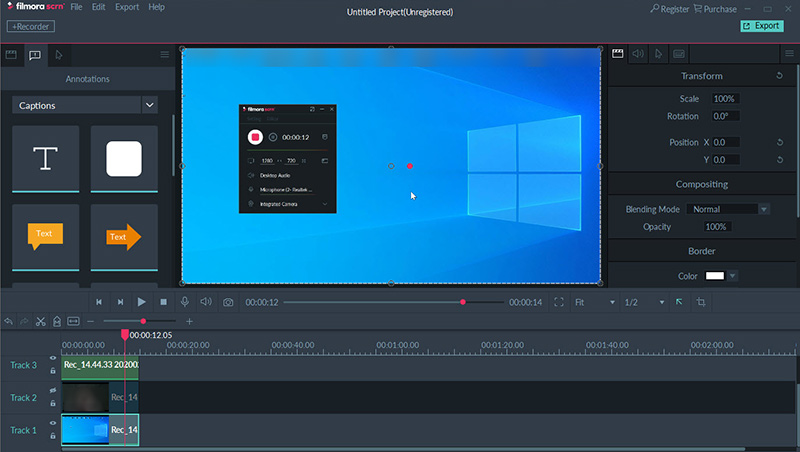Select the orange speech bubble Text annotation
The width and height of the screenshot is (800, 452).
click(x=45, y=237)
